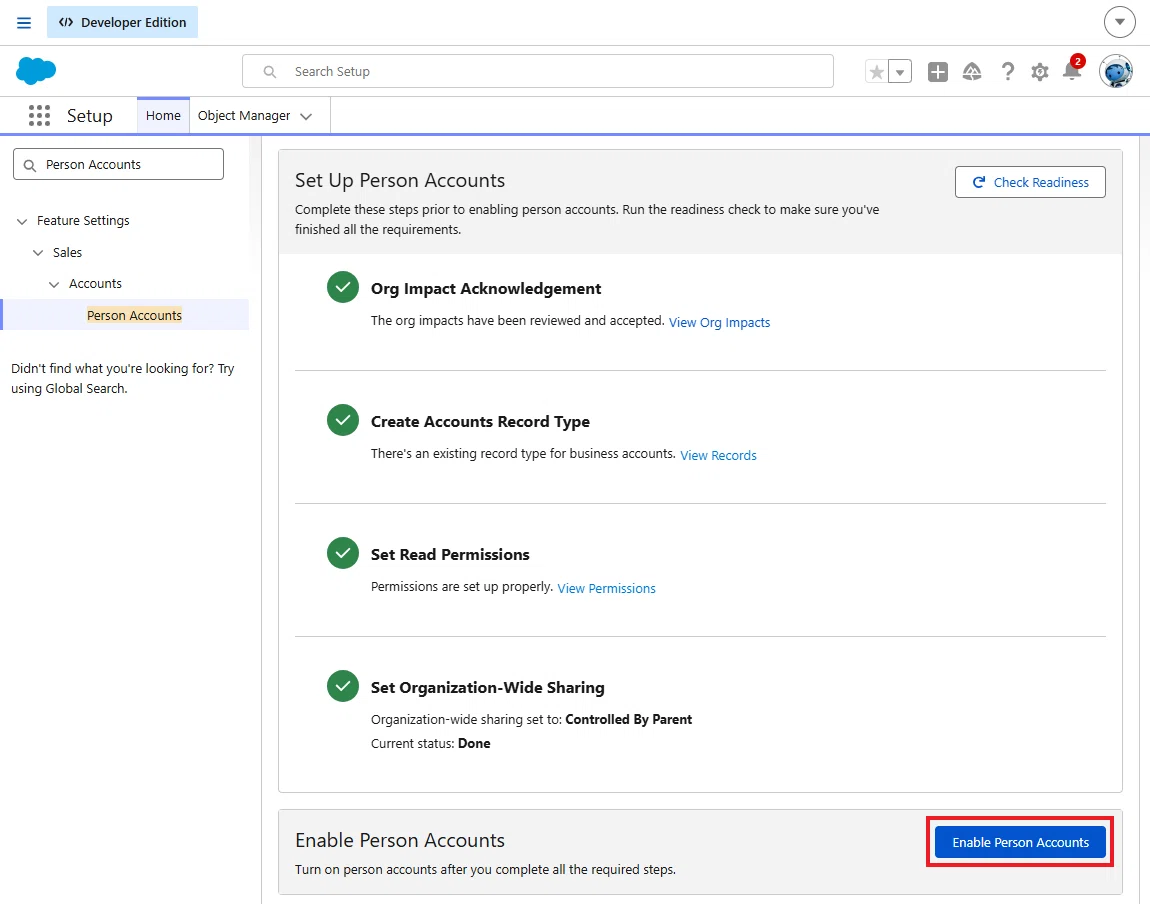Open the favorites list dropdown arrow
This screenshot has width=1150, height=904.
pos(900,72)
